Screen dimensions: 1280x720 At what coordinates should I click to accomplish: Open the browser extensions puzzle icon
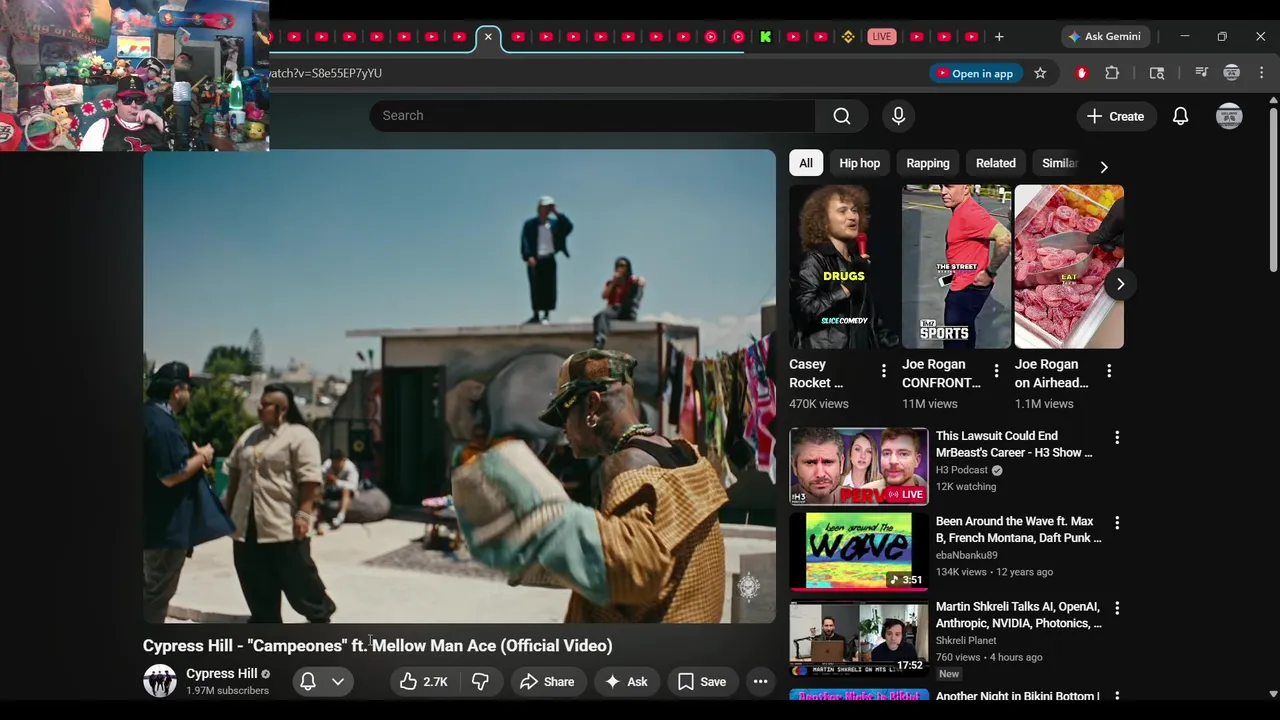click(1112, 73)
